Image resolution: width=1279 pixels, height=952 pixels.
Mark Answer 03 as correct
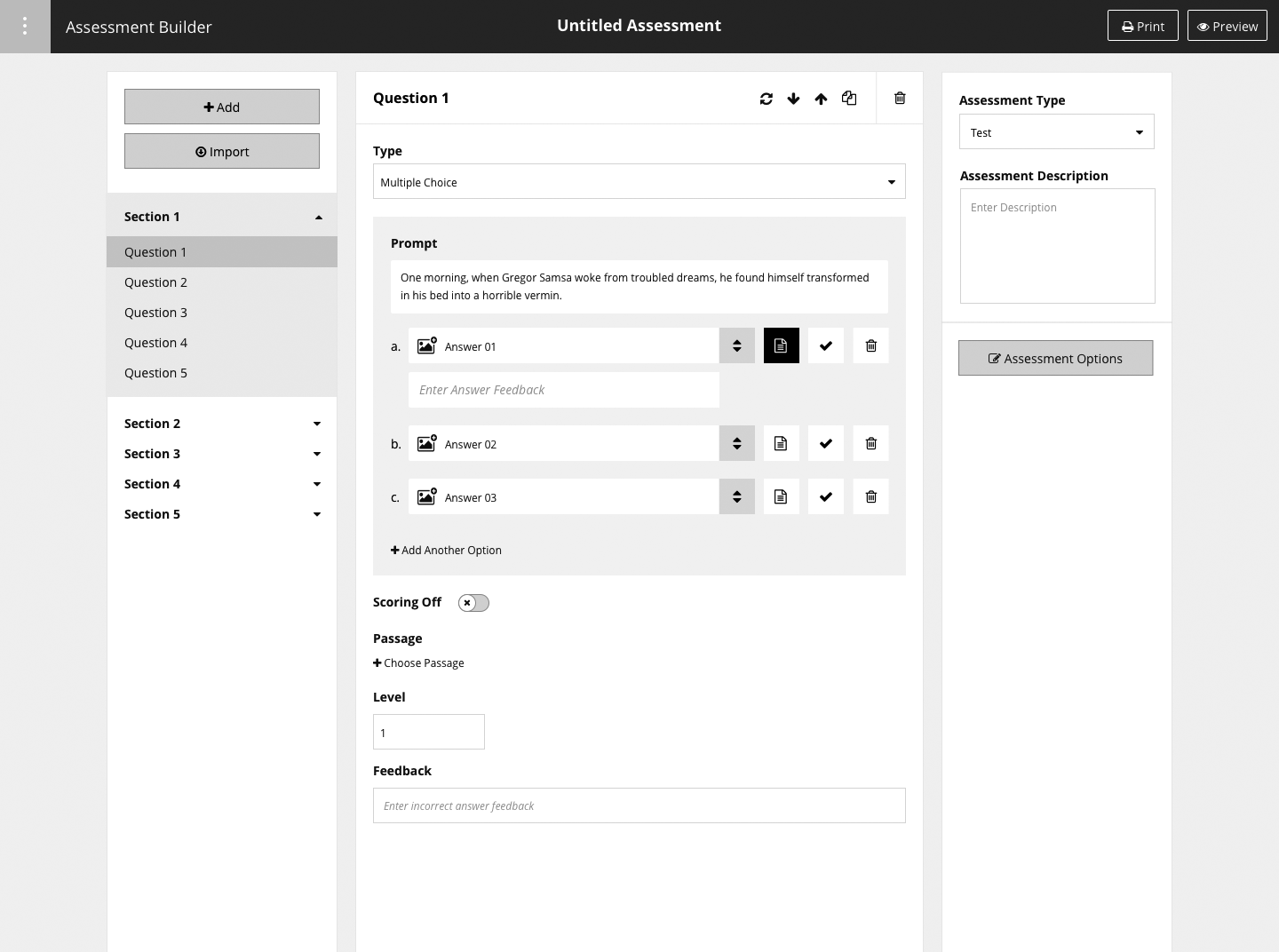pos(825,496)
